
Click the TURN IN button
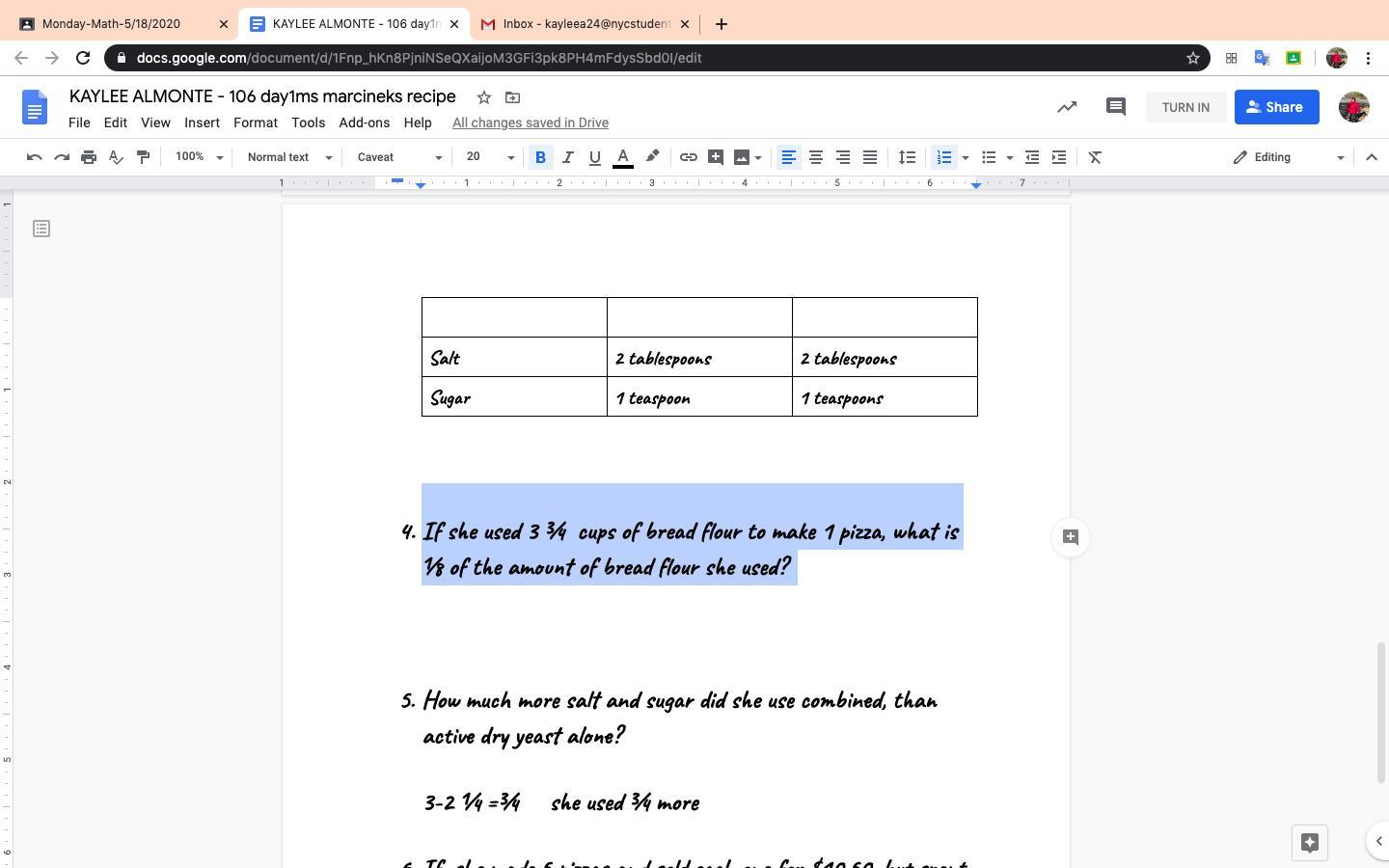tap(1185, 107)
